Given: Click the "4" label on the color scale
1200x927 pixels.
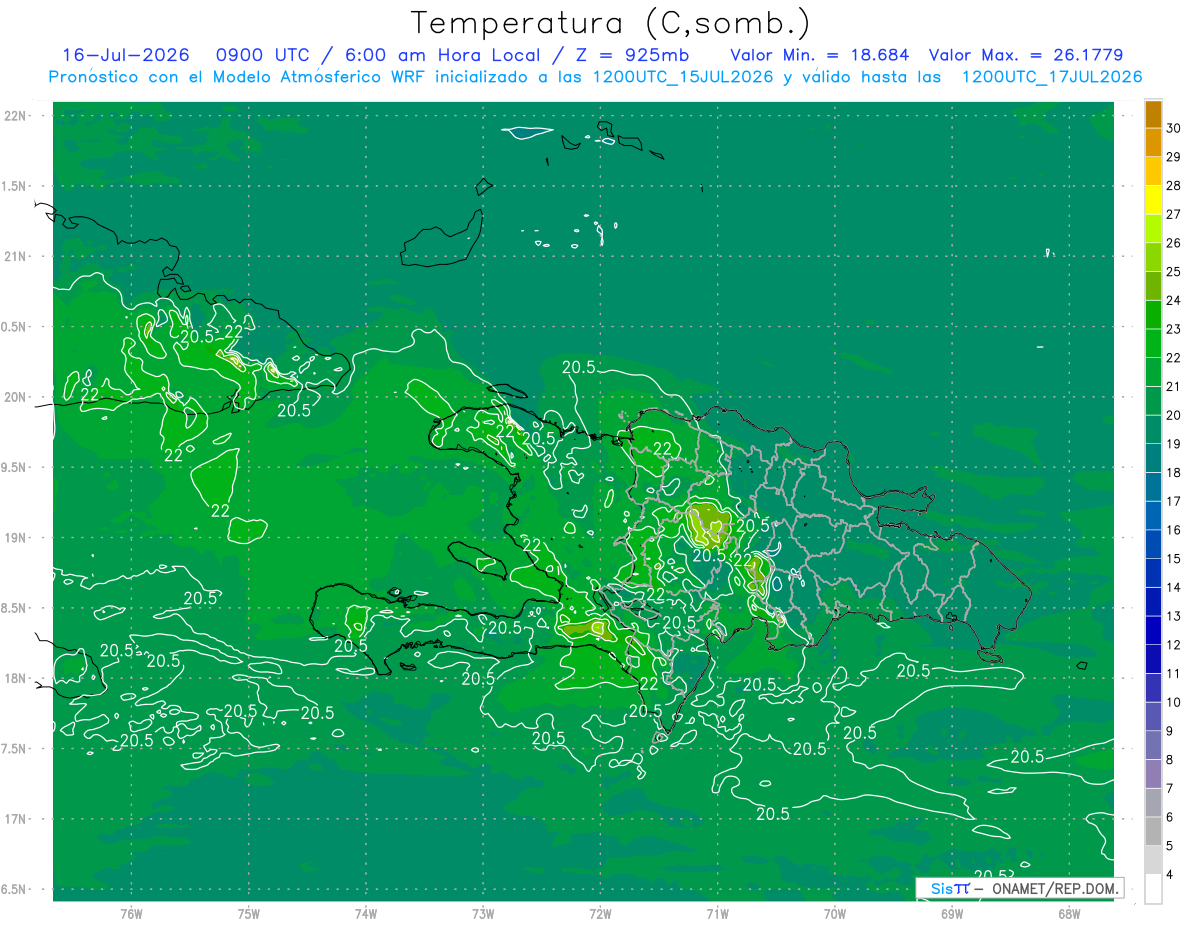Looking at the screenshot, I should point(1171,874).
